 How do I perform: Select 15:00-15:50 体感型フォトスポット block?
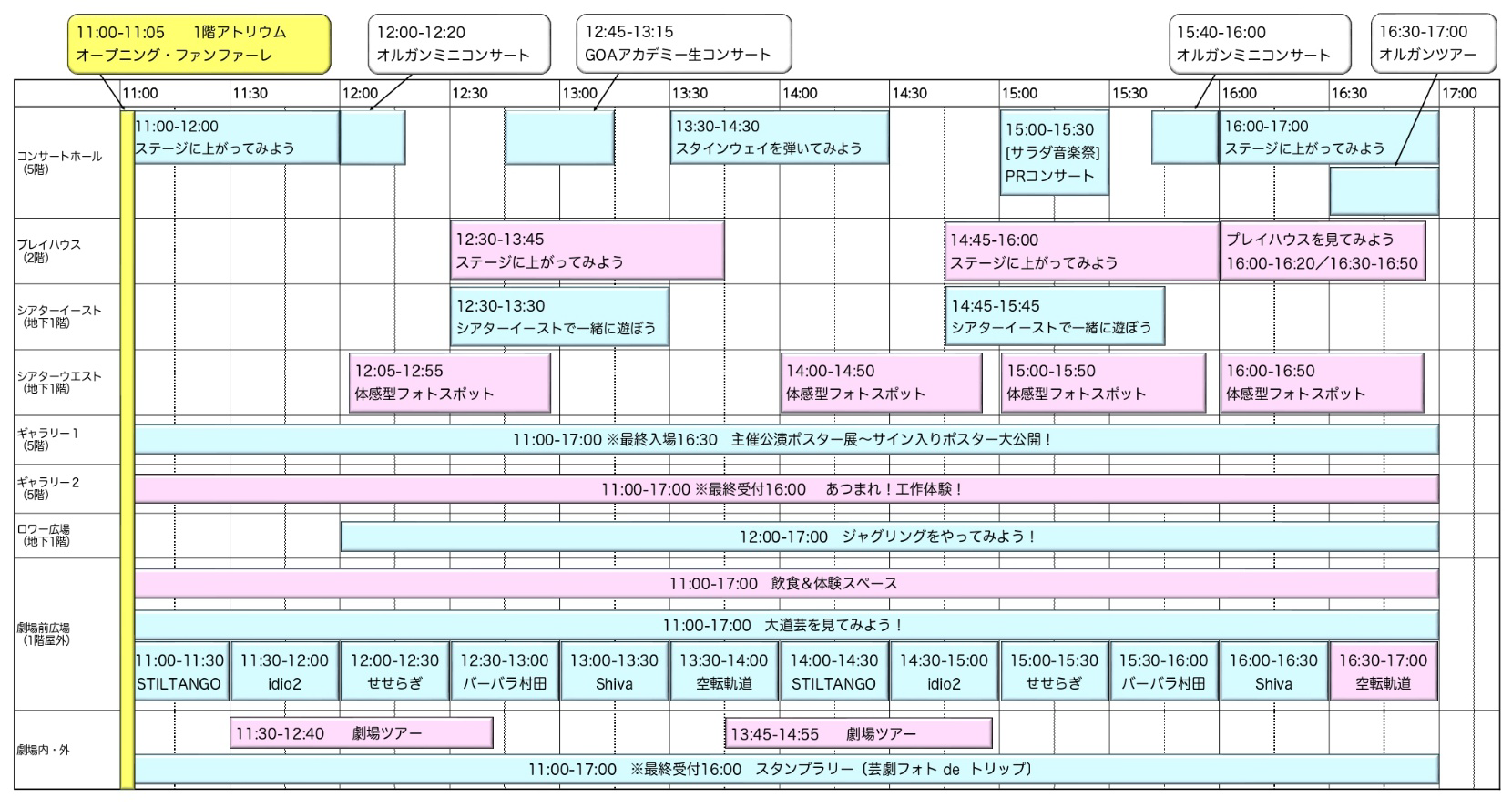[x=1101, y=383]
